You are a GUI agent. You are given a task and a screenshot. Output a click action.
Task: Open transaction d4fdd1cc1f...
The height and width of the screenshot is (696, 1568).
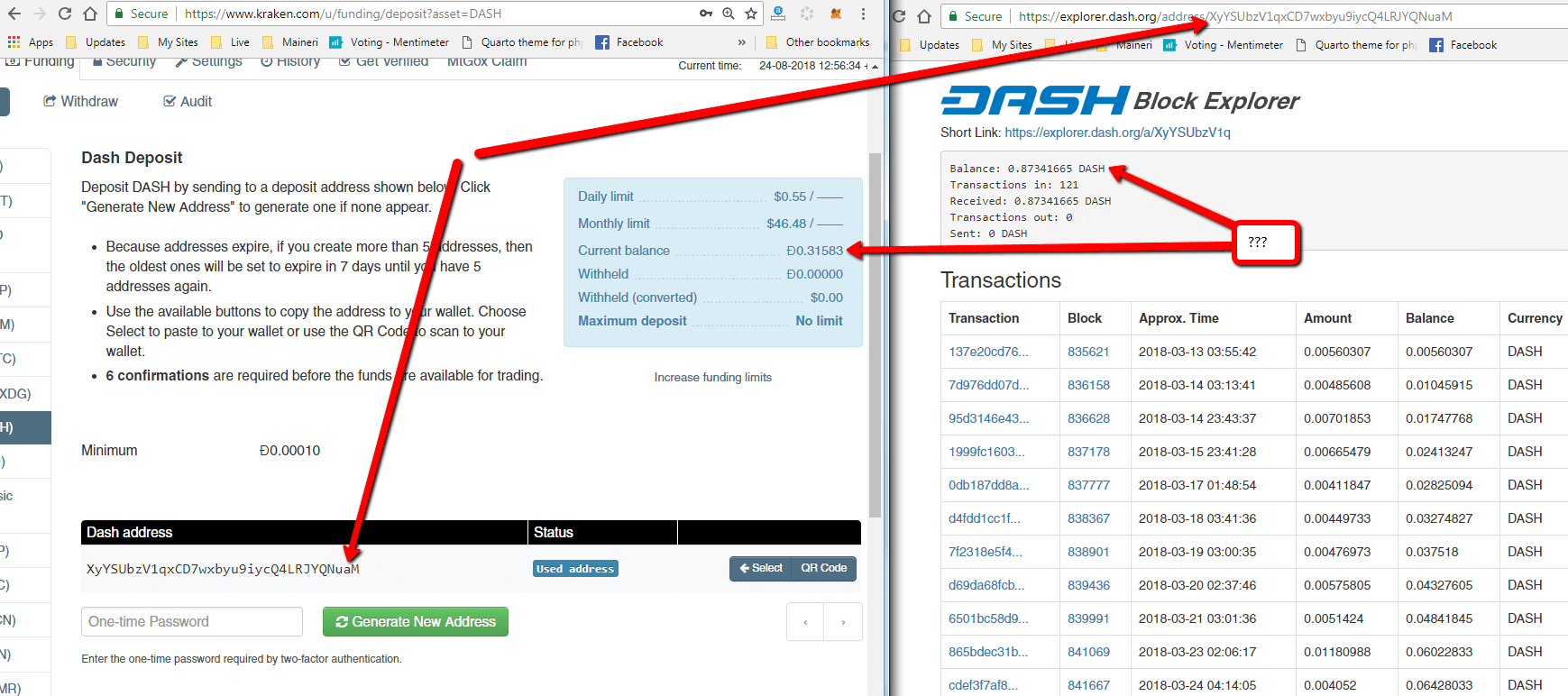tap(985, 518)
